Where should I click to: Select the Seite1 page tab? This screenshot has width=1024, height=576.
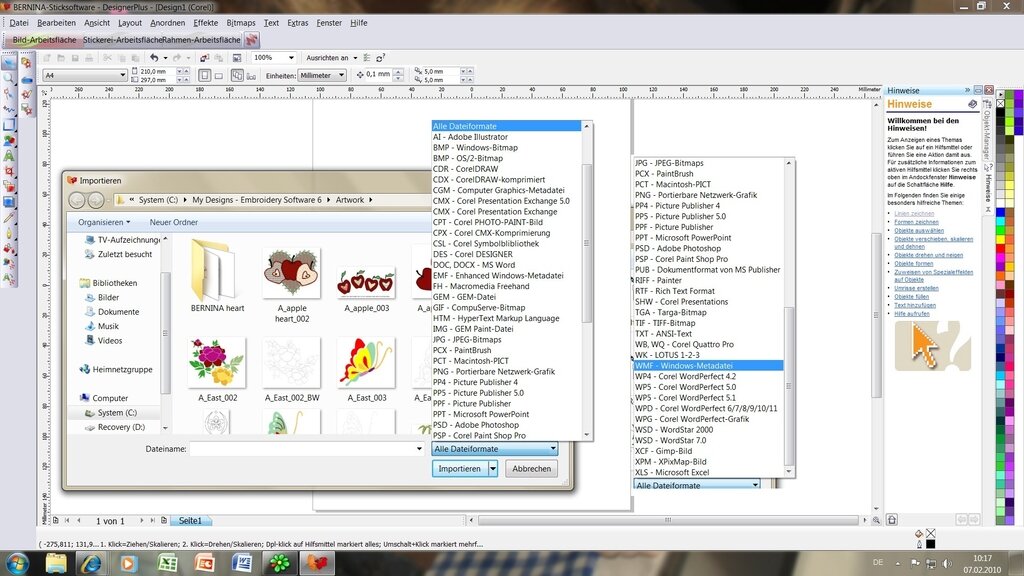point(190,520)
